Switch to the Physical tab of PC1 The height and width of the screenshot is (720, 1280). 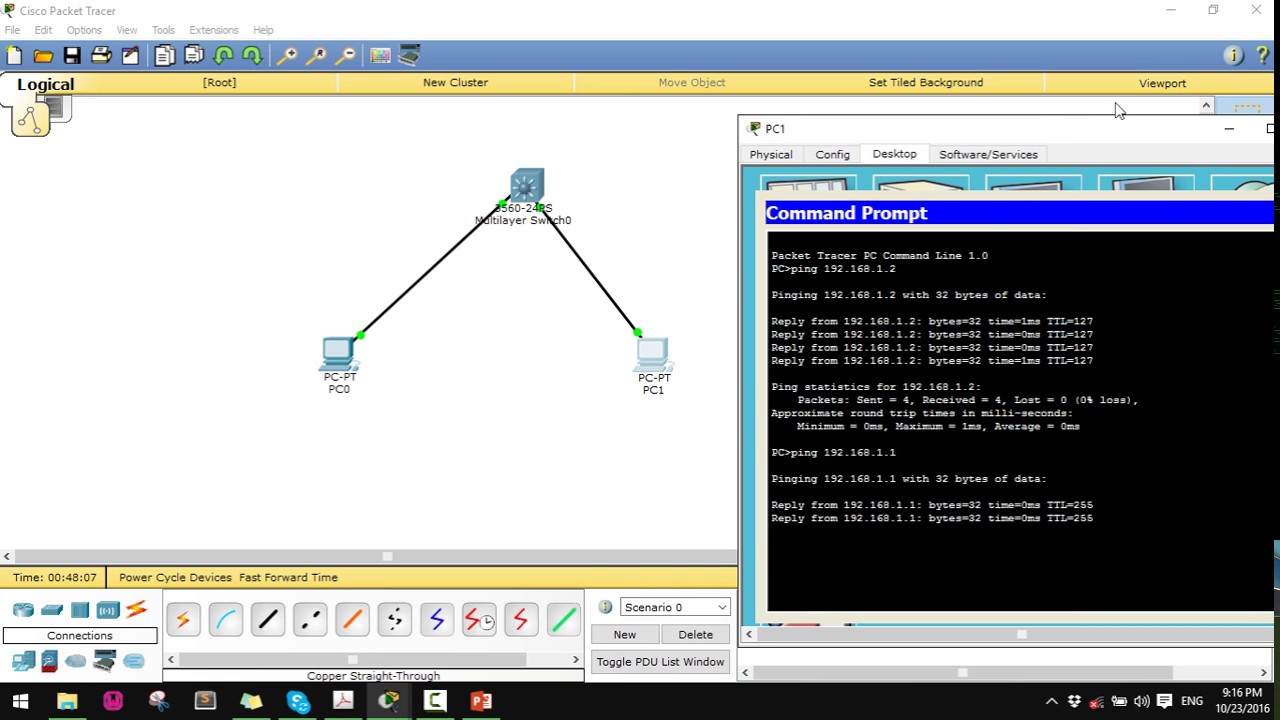[x=770, y=154]
